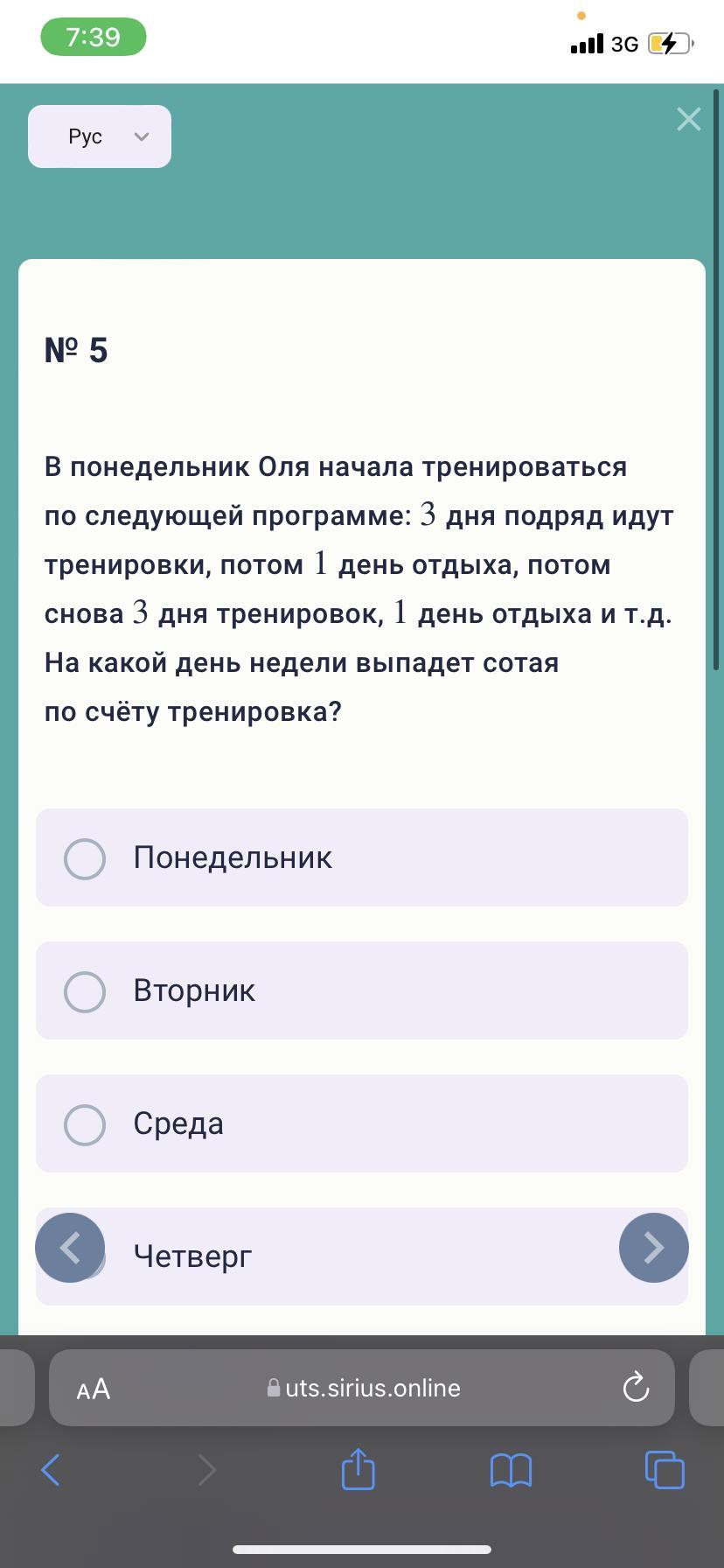This screenshot has height=1568, width=724.
Task: Open Safari AA text size menu
Action: [x=94, y=1389]
